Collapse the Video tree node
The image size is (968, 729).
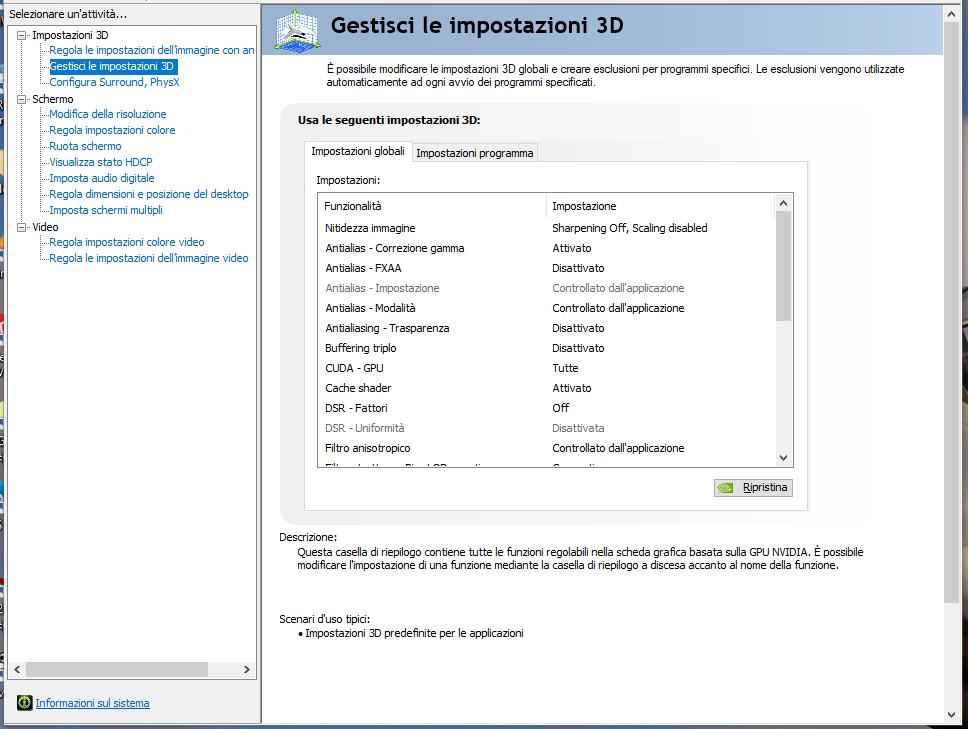coord(22,227)
